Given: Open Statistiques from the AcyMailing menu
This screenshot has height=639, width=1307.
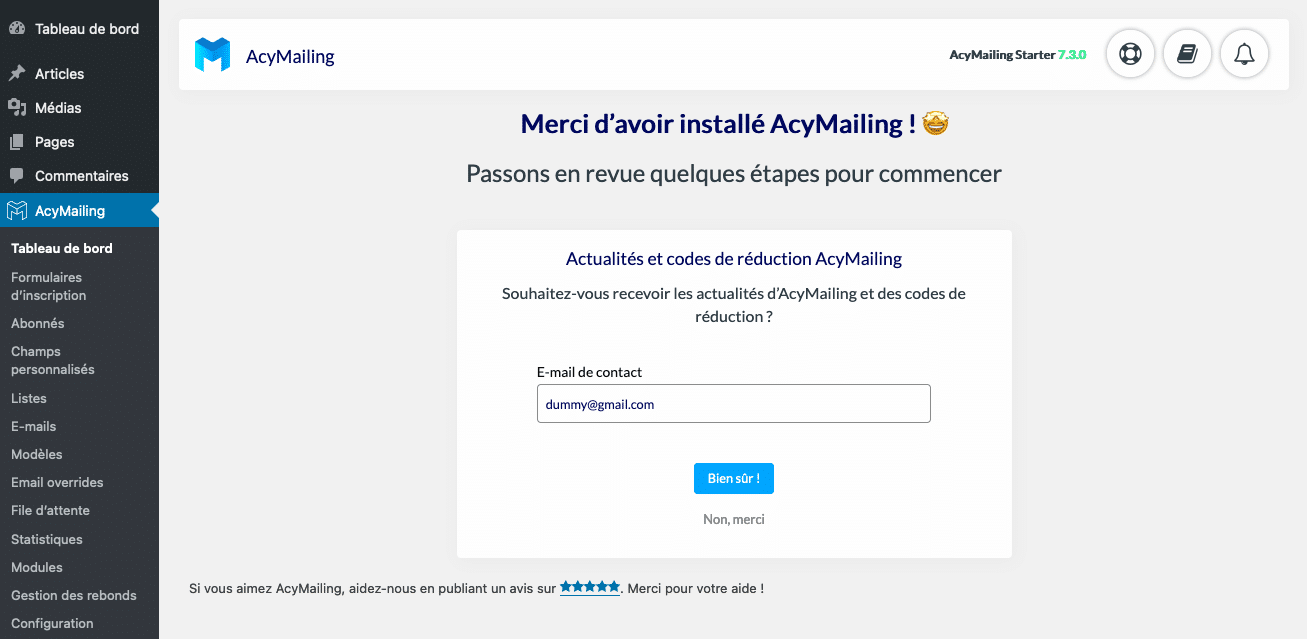Looking at the screenshot, I should click(45, 539).
